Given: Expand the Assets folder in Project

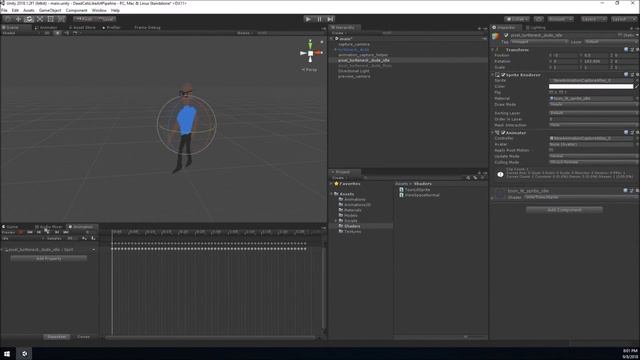Looking at the screenshot, I should [331, 194].
